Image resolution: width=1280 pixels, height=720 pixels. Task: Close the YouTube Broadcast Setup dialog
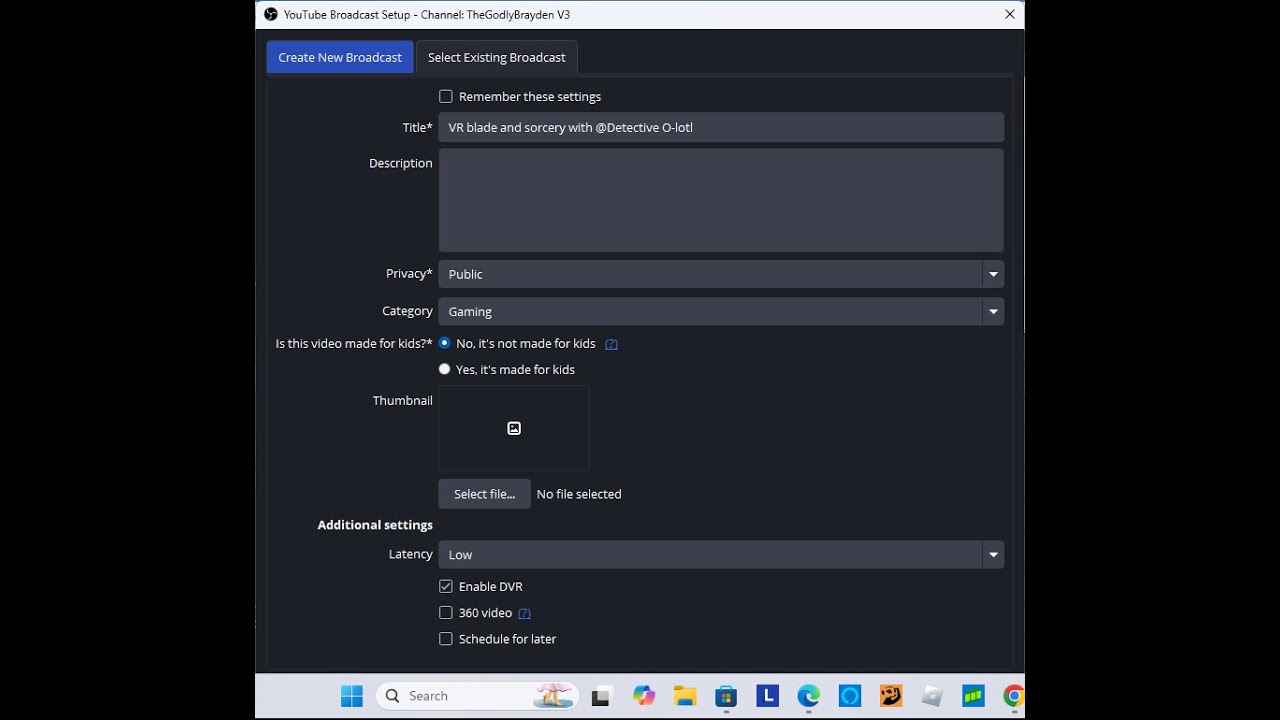1010,15
